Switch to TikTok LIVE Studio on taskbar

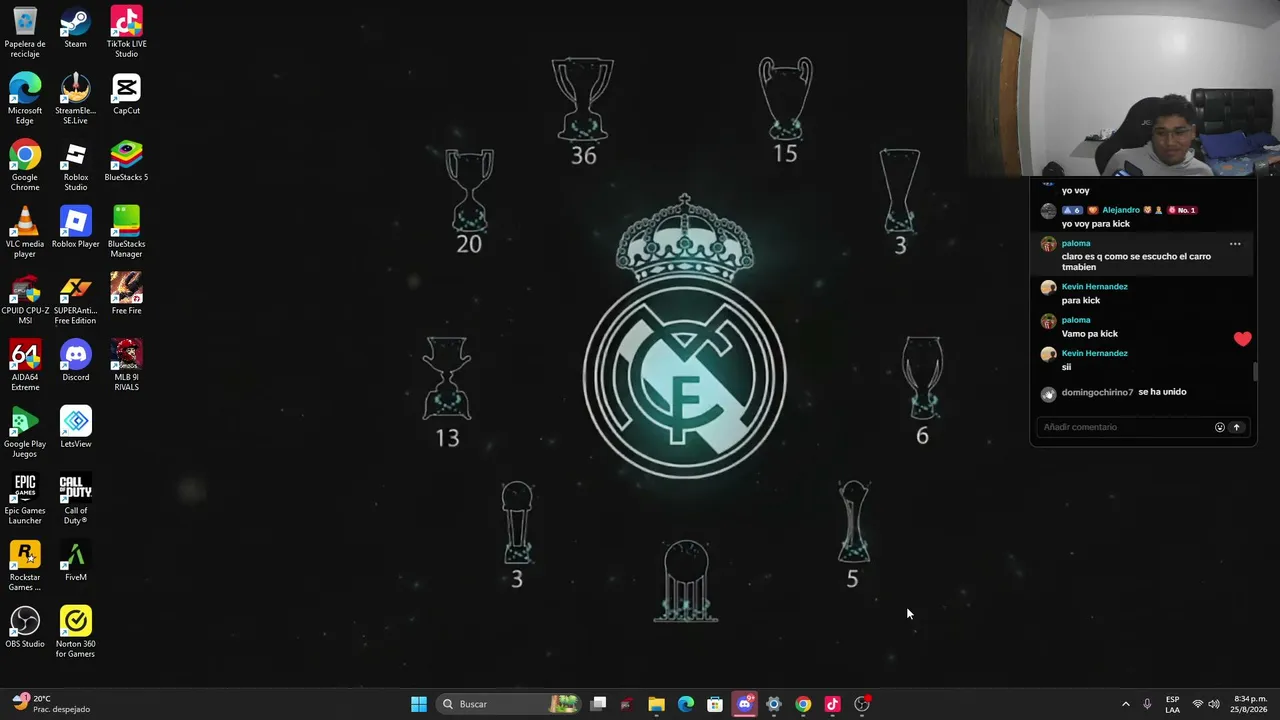(832, 704)
